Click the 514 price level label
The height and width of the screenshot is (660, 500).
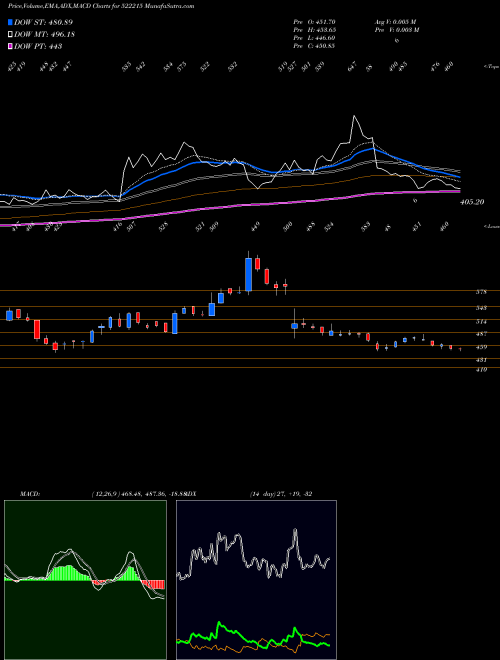tap(481, 322)
